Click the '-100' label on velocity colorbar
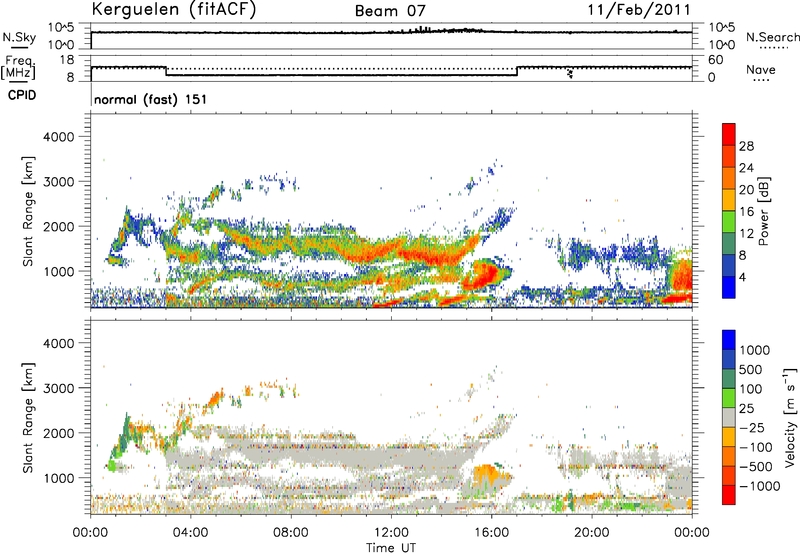 [x=756, y=447]
